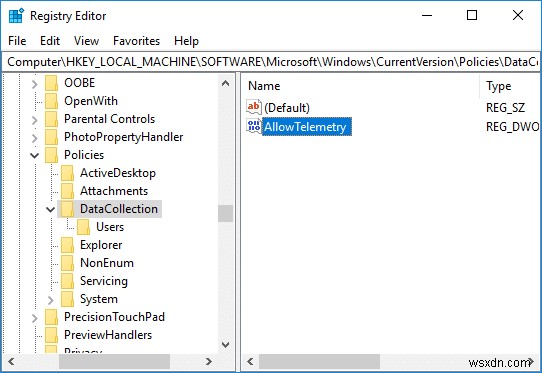Click the ActiveDesktop folder icon

coord(67,173)
